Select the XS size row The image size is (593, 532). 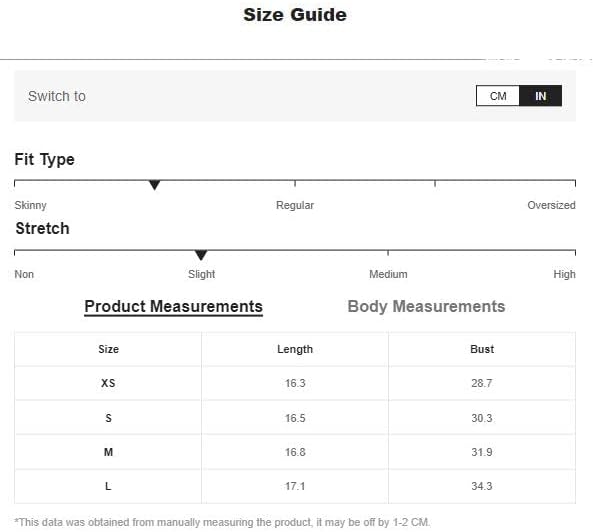click(x=295, y=383)
